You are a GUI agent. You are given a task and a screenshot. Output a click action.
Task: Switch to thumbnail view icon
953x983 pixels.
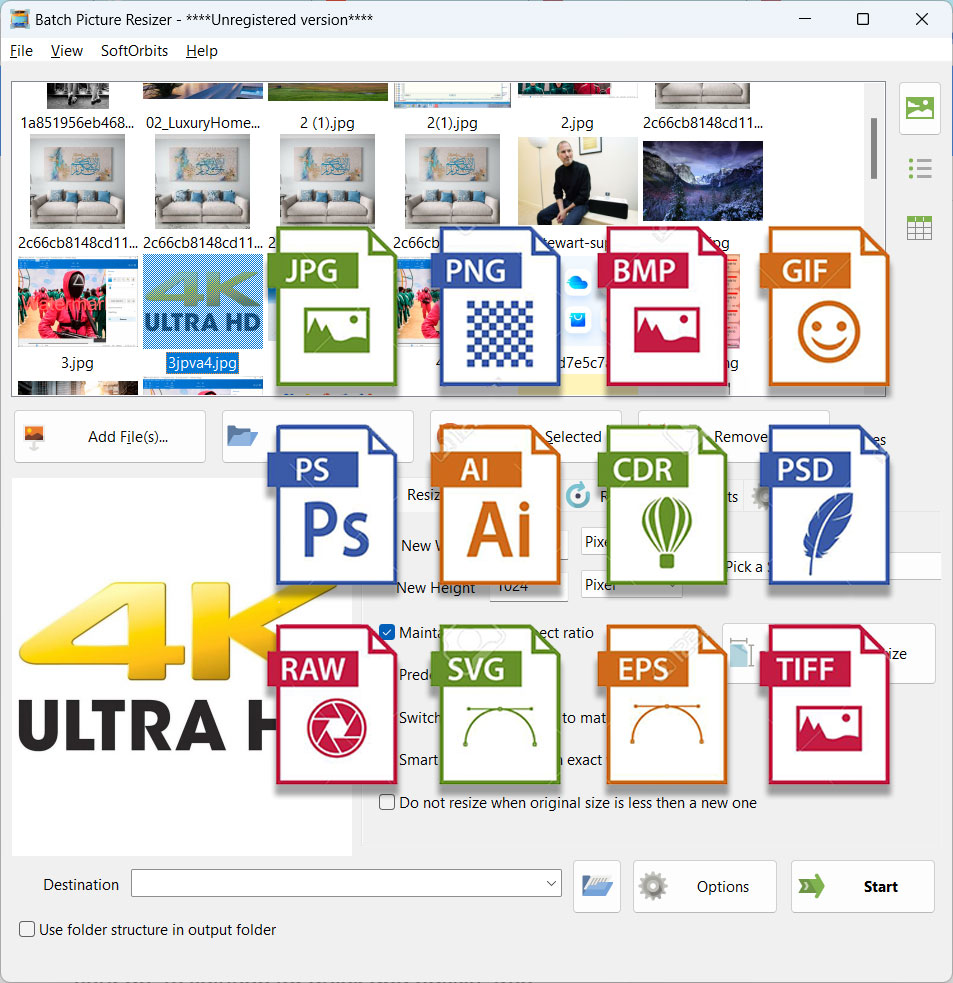click(x=919, y=108)
